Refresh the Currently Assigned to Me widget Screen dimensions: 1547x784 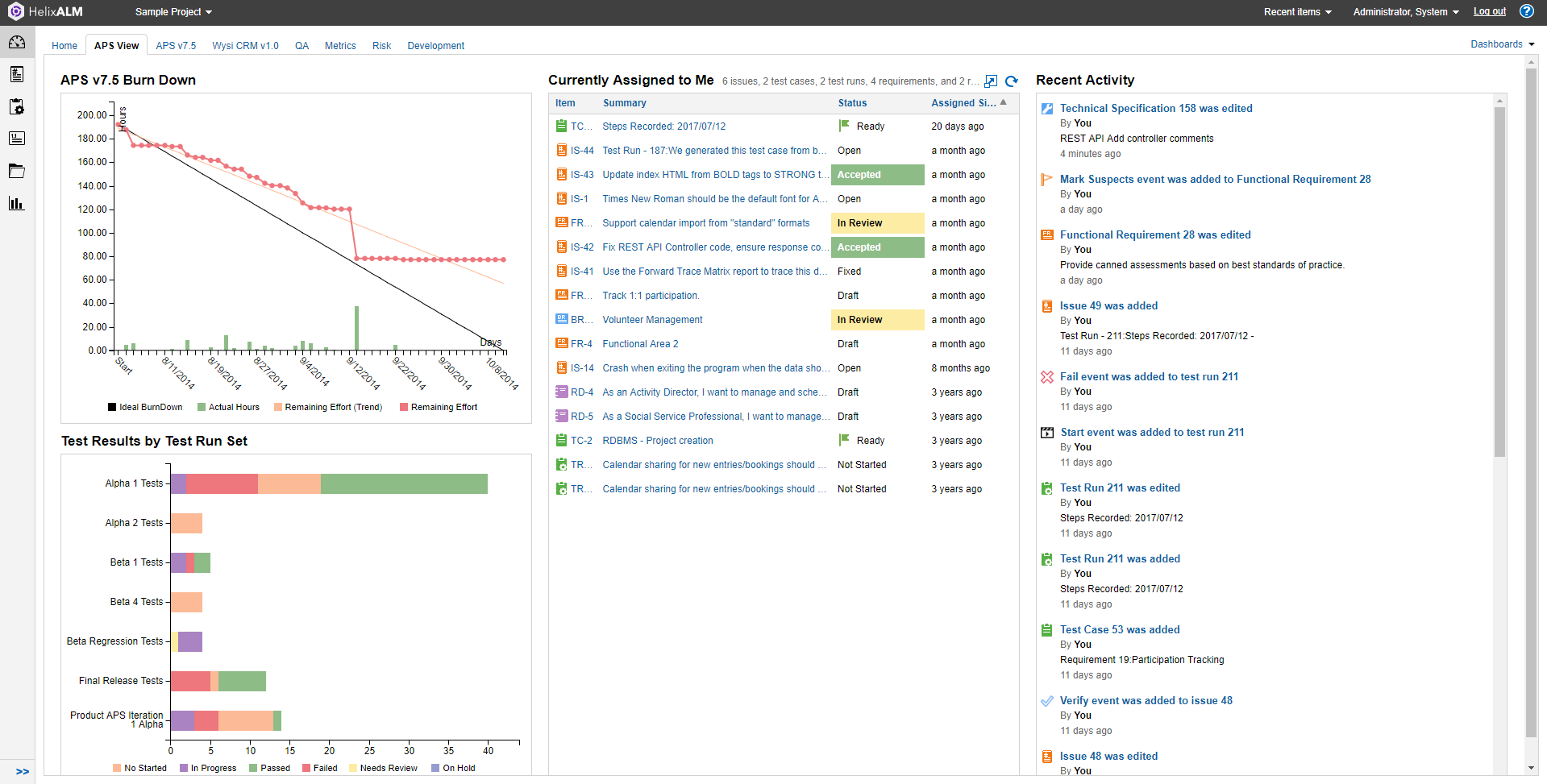(1012, 81)
